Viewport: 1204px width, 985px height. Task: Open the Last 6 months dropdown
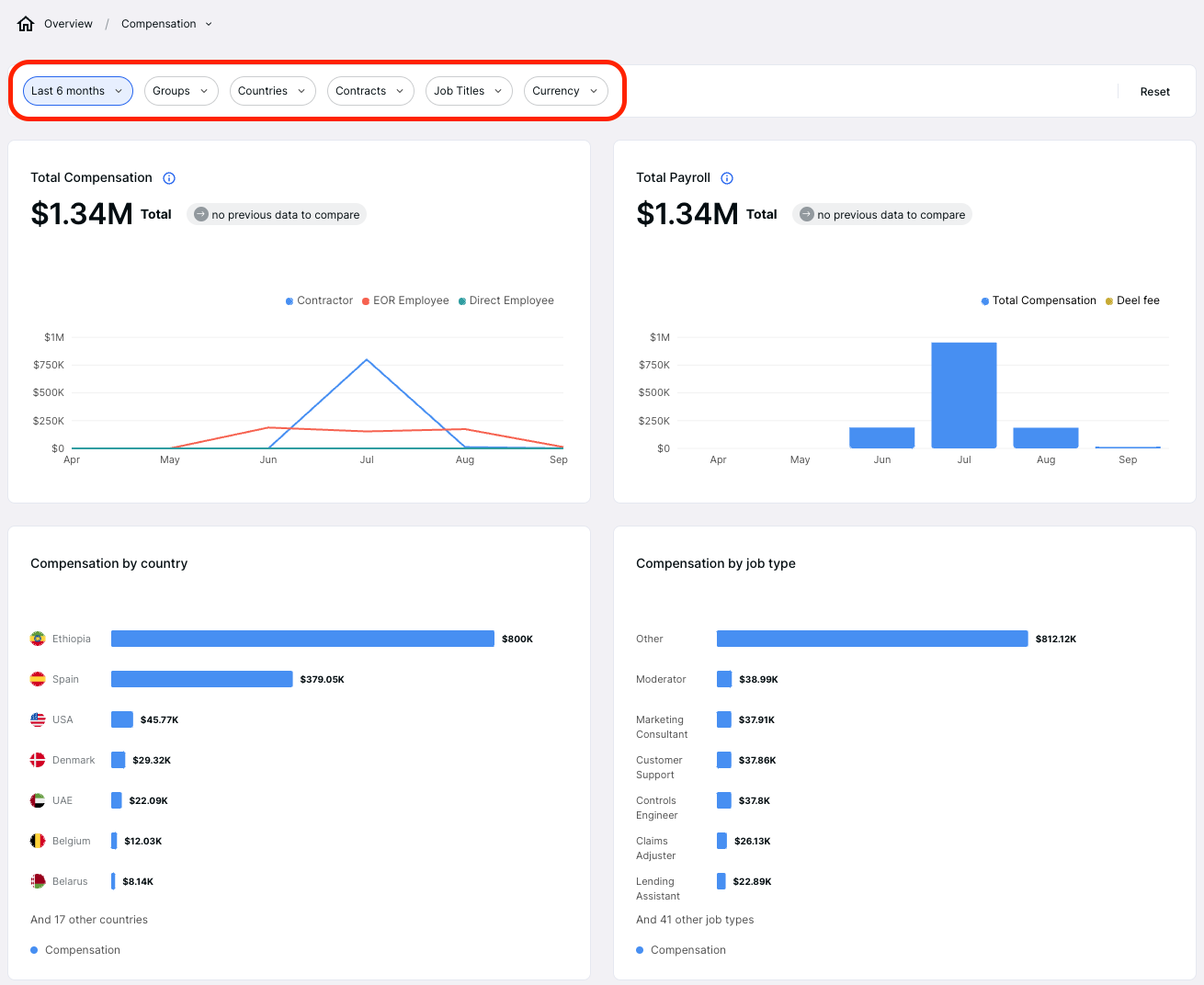[x=77, y=91]
